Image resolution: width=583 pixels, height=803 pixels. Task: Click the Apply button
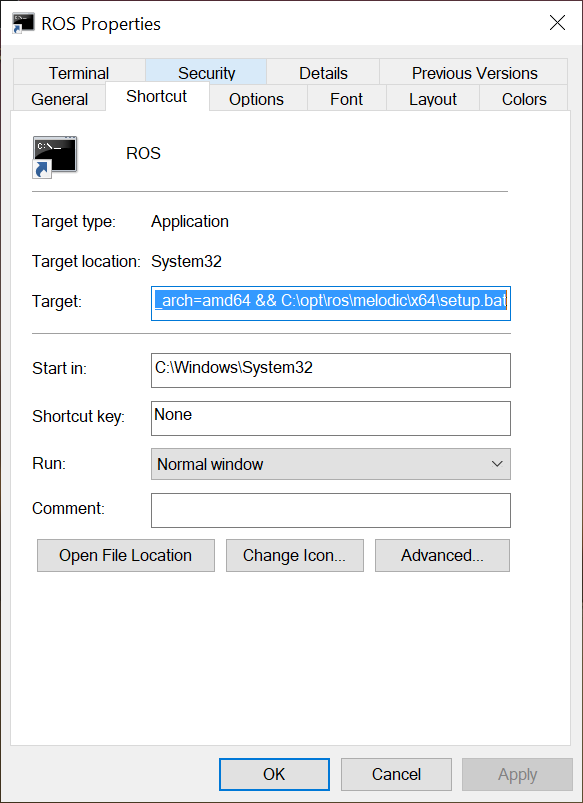click(517, 774)
